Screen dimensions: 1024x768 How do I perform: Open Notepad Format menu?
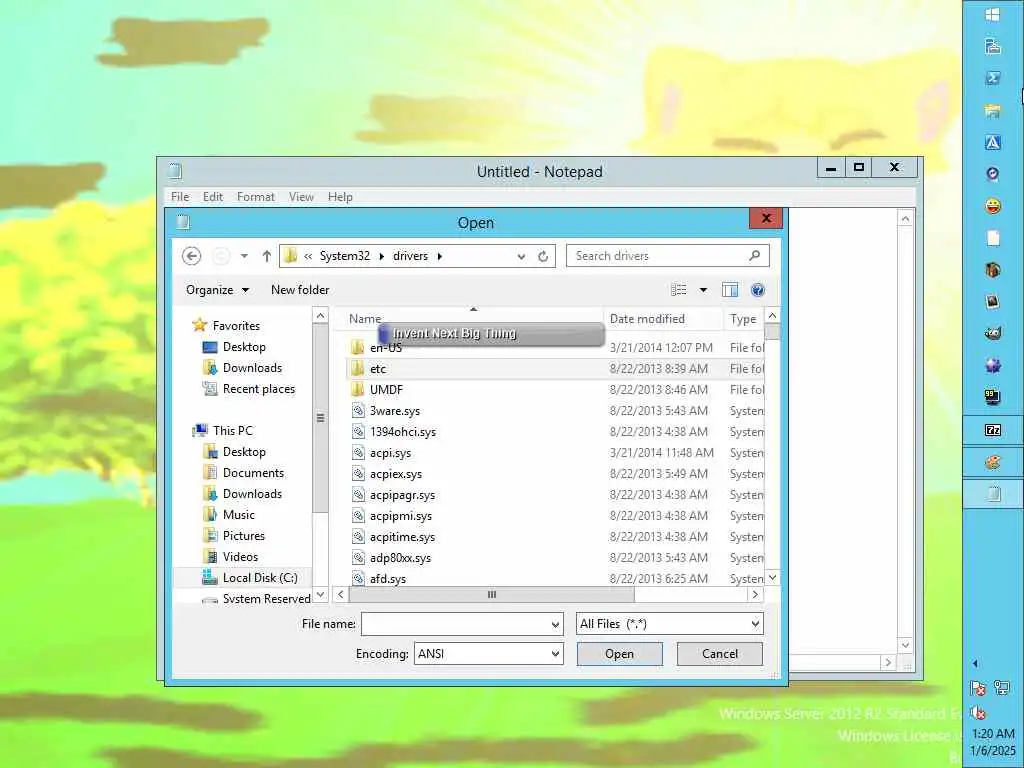tap(255, 197)
